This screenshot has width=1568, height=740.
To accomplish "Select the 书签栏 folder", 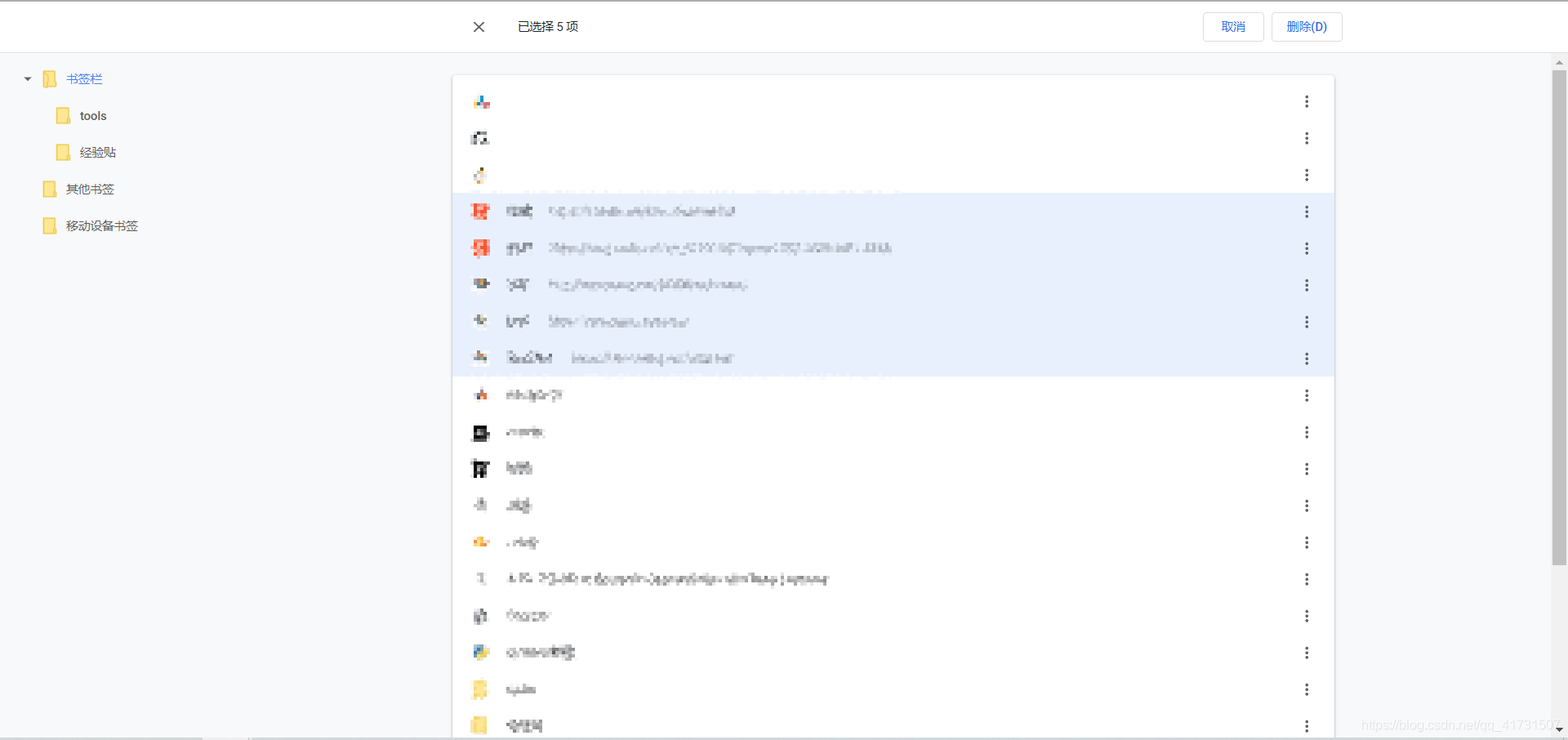I will (x=84, y=79).
